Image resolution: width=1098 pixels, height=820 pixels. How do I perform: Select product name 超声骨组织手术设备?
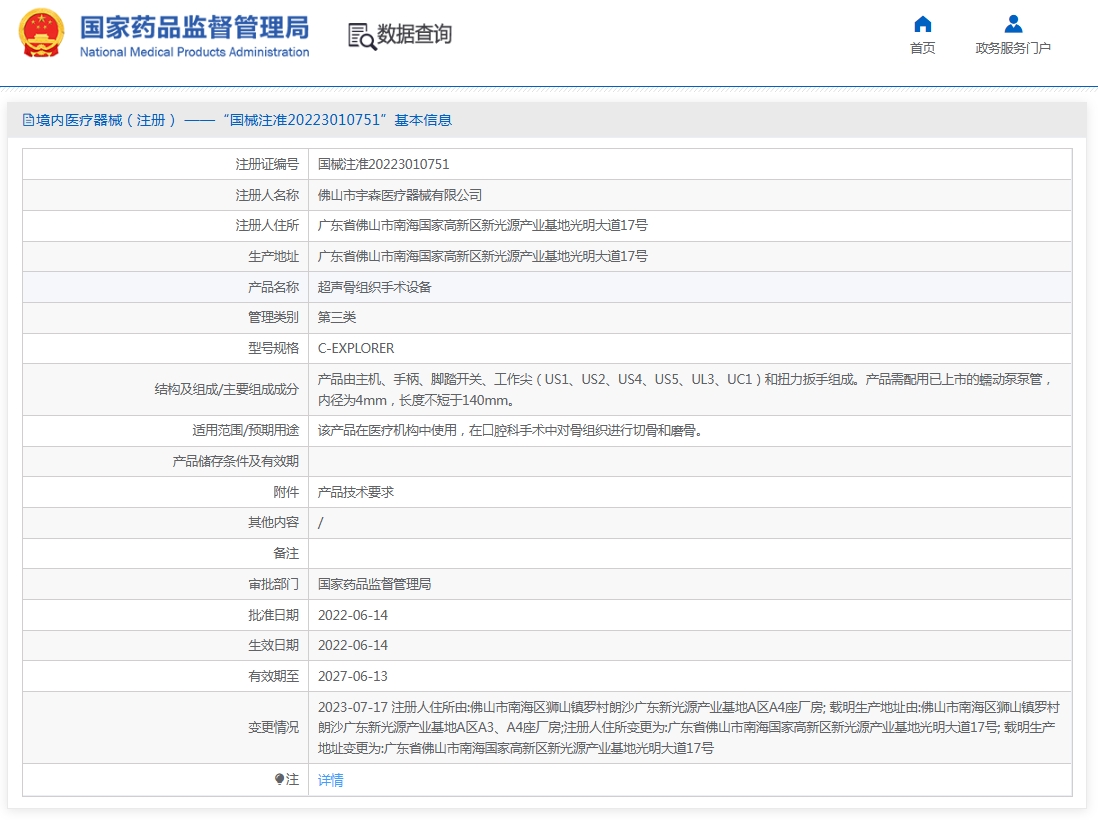click(375, 286)
